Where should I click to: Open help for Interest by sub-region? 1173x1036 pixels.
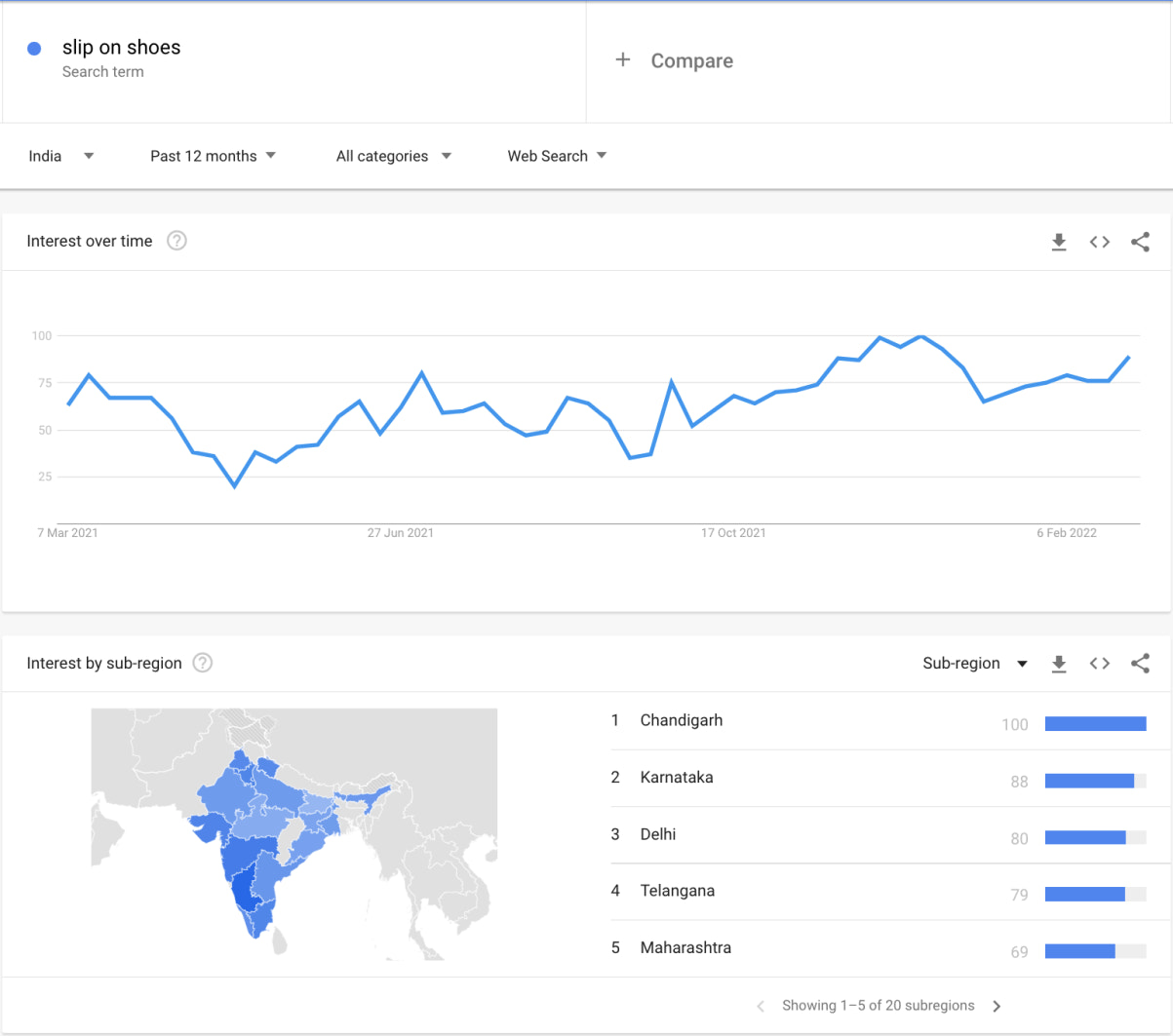(x=202, y=663)
